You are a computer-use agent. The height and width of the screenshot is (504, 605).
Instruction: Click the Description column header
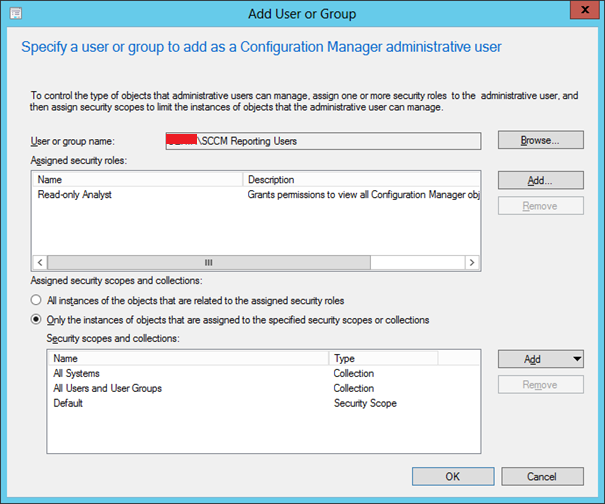[362, 179]
